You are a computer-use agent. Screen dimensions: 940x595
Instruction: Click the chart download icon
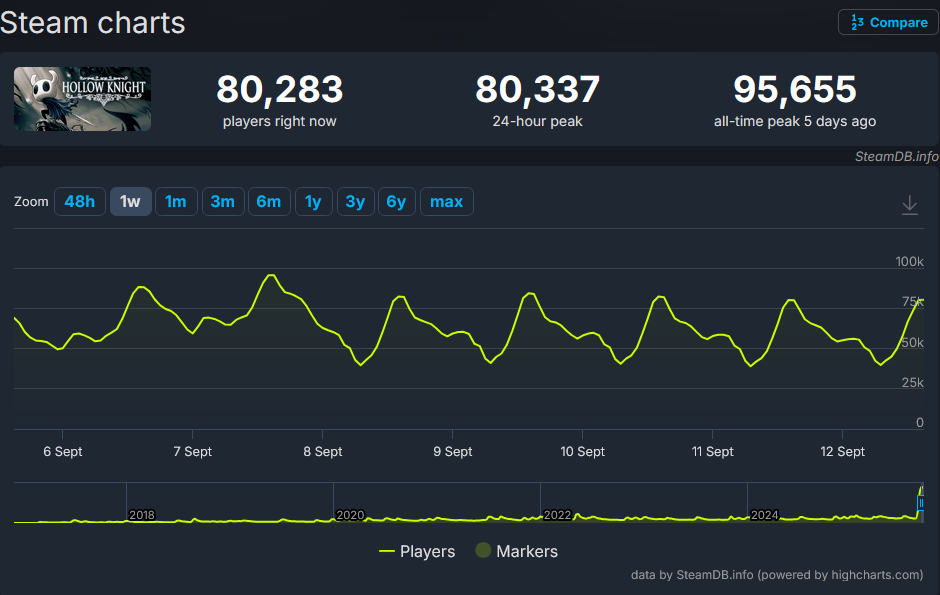(909, 204)
